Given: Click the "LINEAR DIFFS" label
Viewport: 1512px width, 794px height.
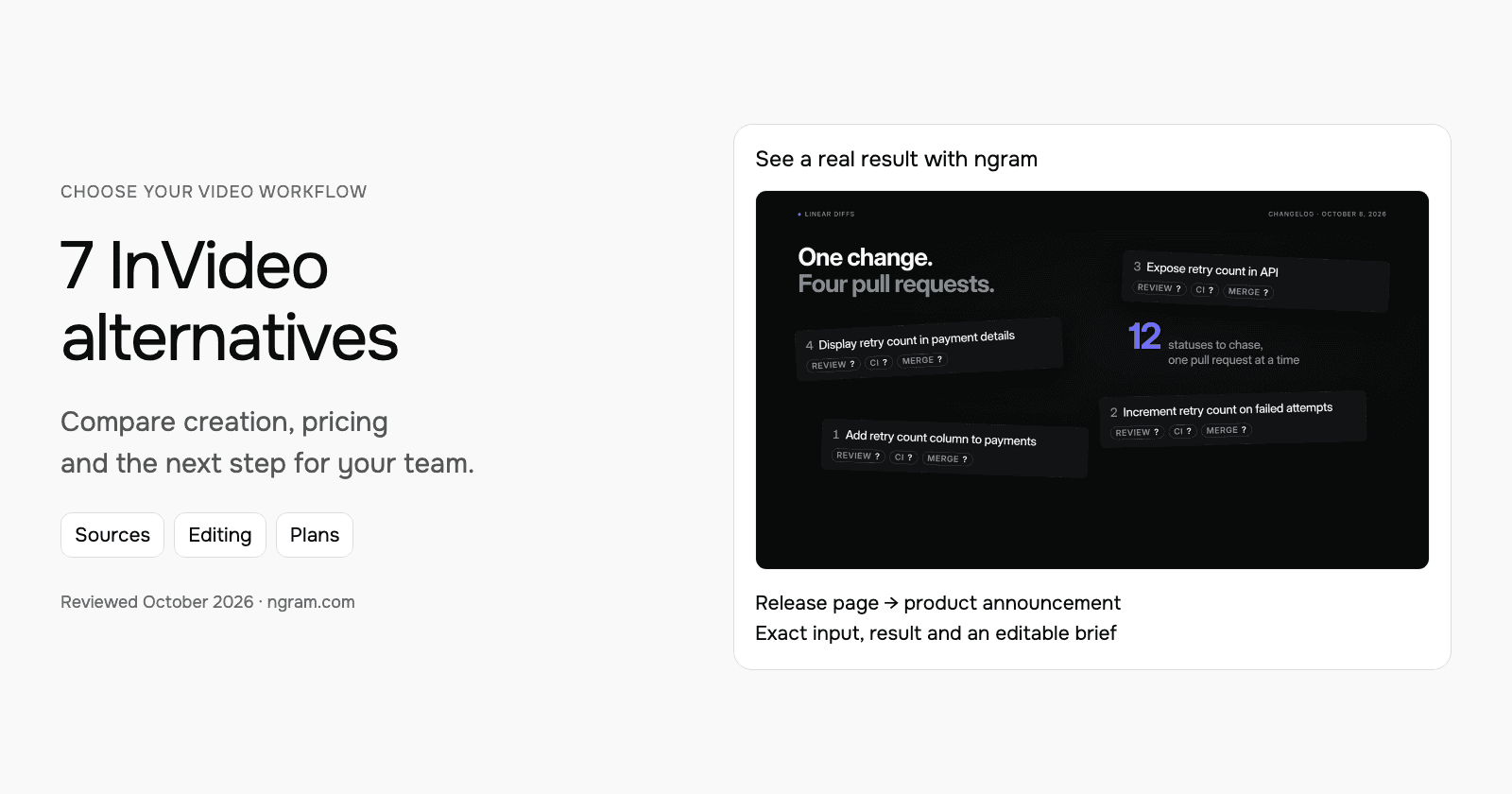Looking at the screenshot, I should (x=829, y=215).
